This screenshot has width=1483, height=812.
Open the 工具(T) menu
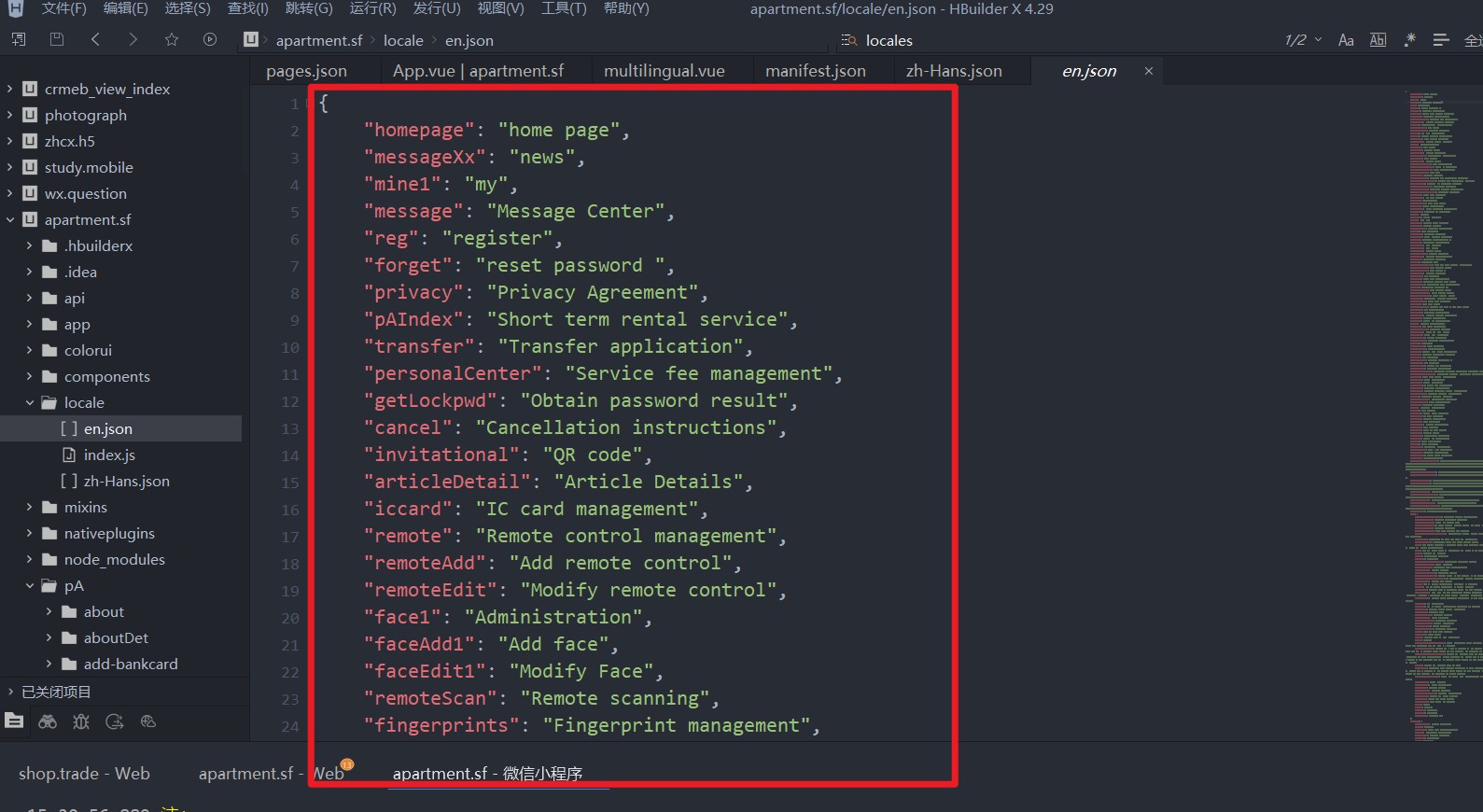pyautogui.click(x=564, y=8)
